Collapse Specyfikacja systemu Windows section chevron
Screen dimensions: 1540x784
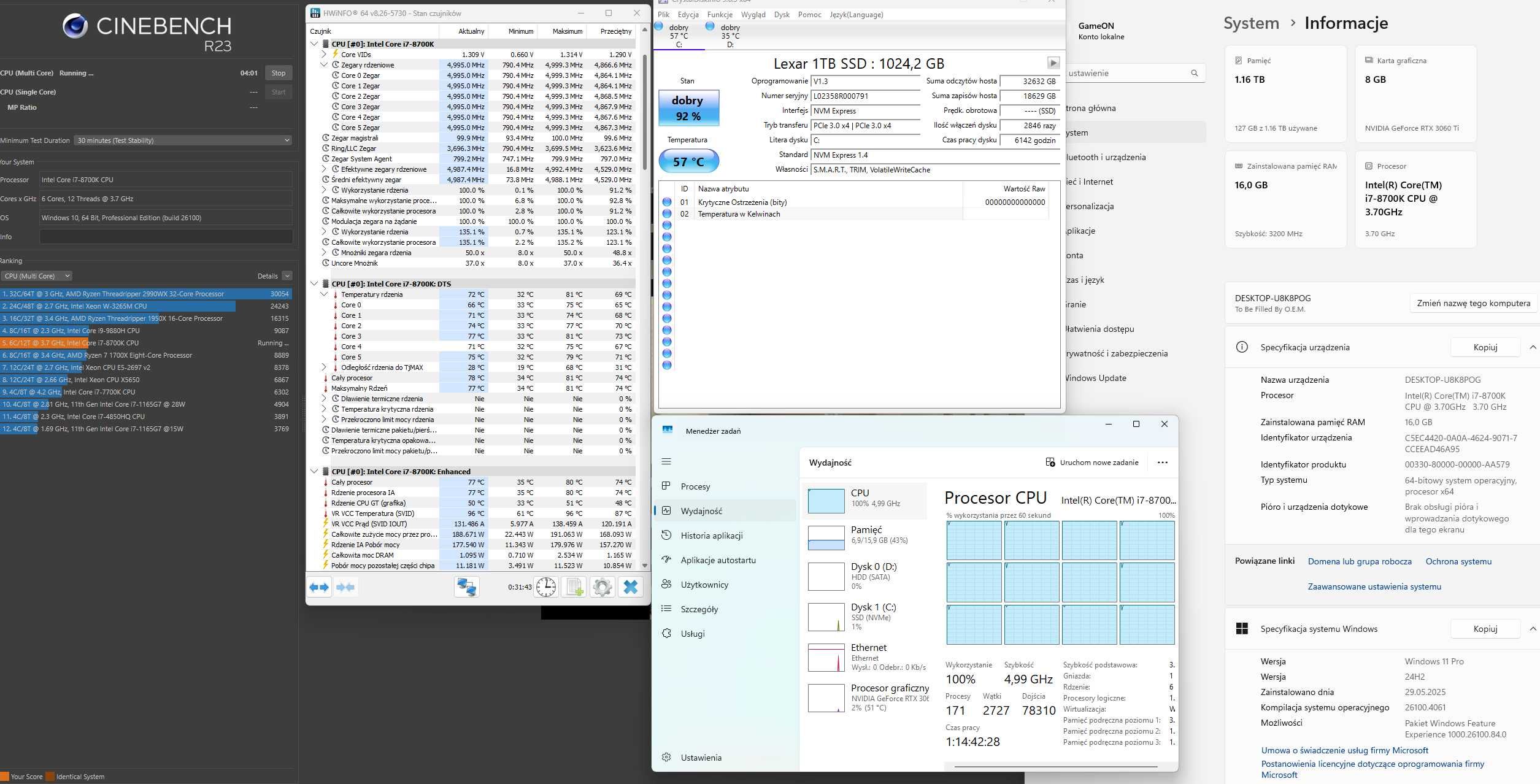pyautogui.click(x=1533, y=629)
